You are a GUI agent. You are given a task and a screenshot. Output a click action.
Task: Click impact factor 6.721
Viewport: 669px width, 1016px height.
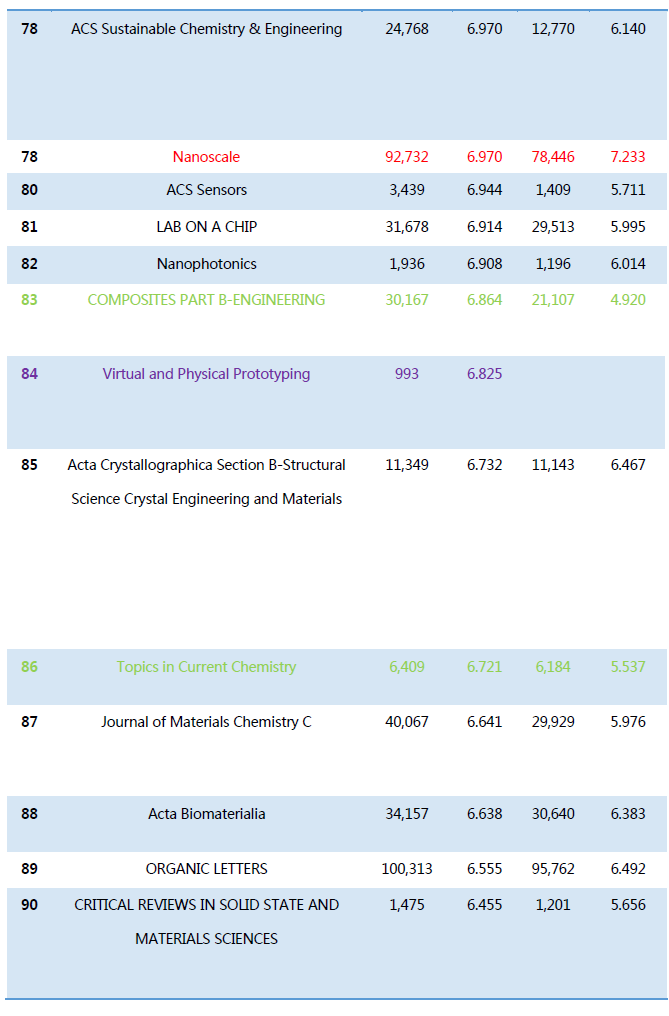(484, 667)
